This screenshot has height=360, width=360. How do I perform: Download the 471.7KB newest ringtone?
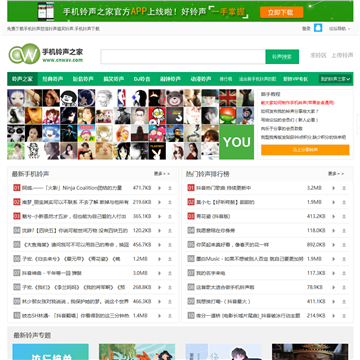pyautogui.click(x=170, y=188)
